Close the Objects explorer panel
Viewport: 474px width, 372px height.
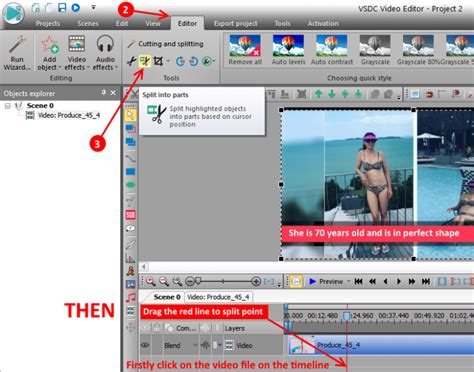113,93
